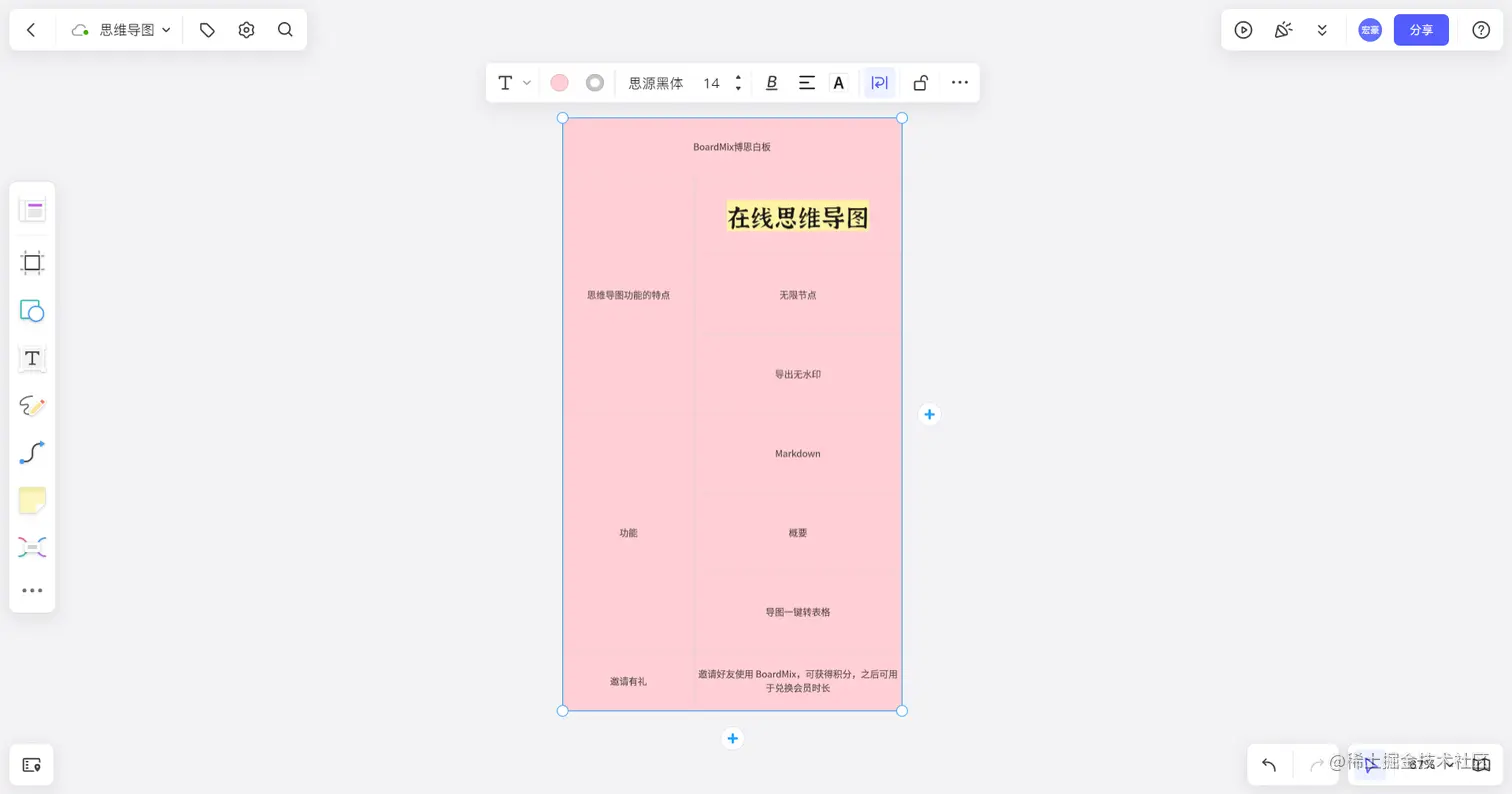The width and height of the screenshot is (1512, 794).
Task: Open the minimap icon at bottom-left
Action: pos(31,764)
